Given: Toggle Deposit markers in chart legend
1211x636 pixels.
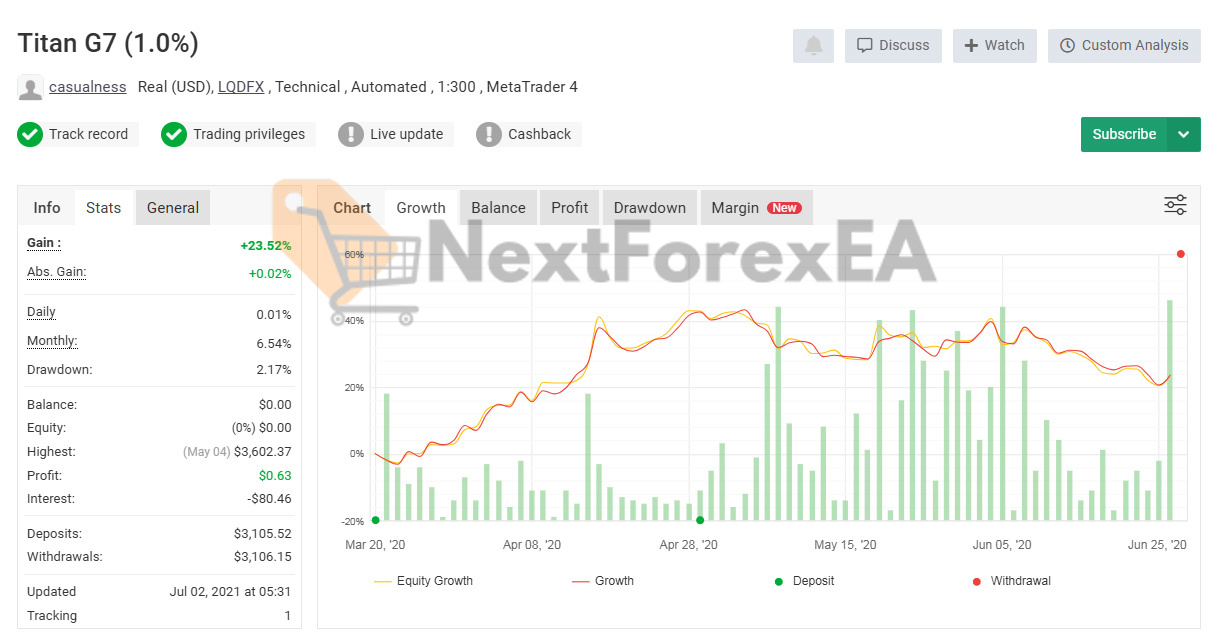Looking at the screenshot, I should 803,581.
